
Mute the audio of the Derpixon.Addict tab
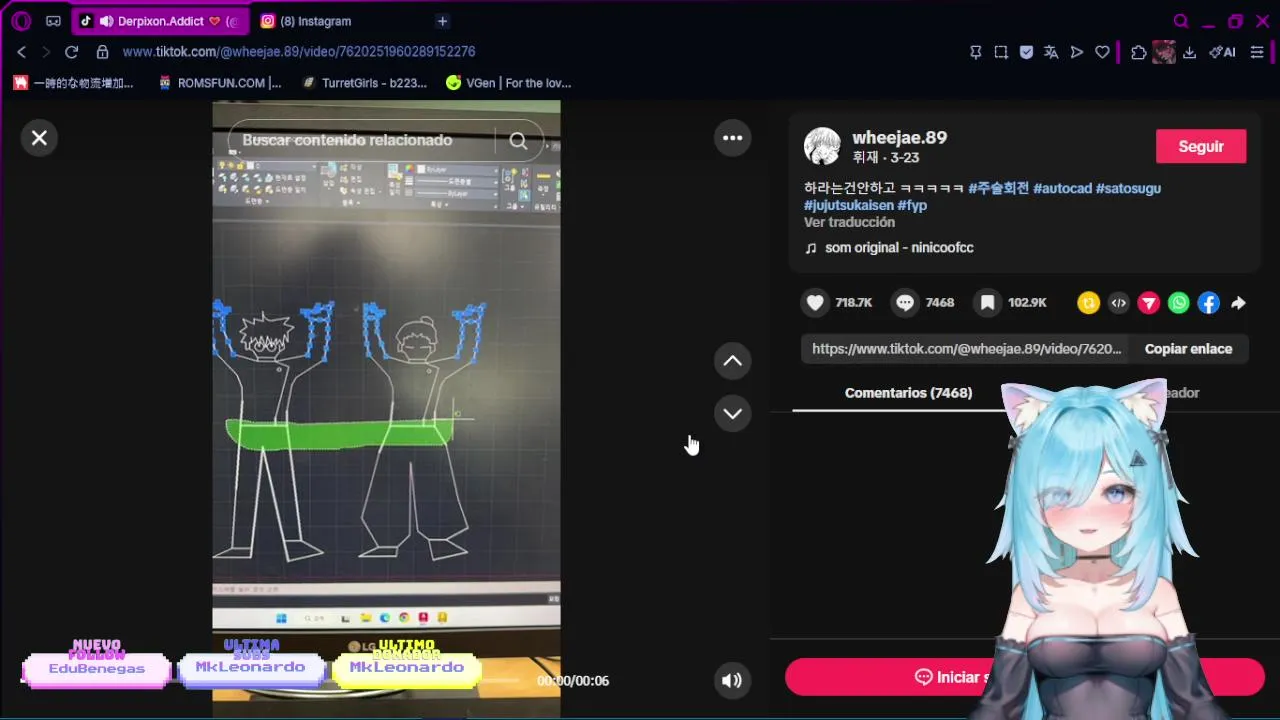pyautogui.click(x=105, y=21)
